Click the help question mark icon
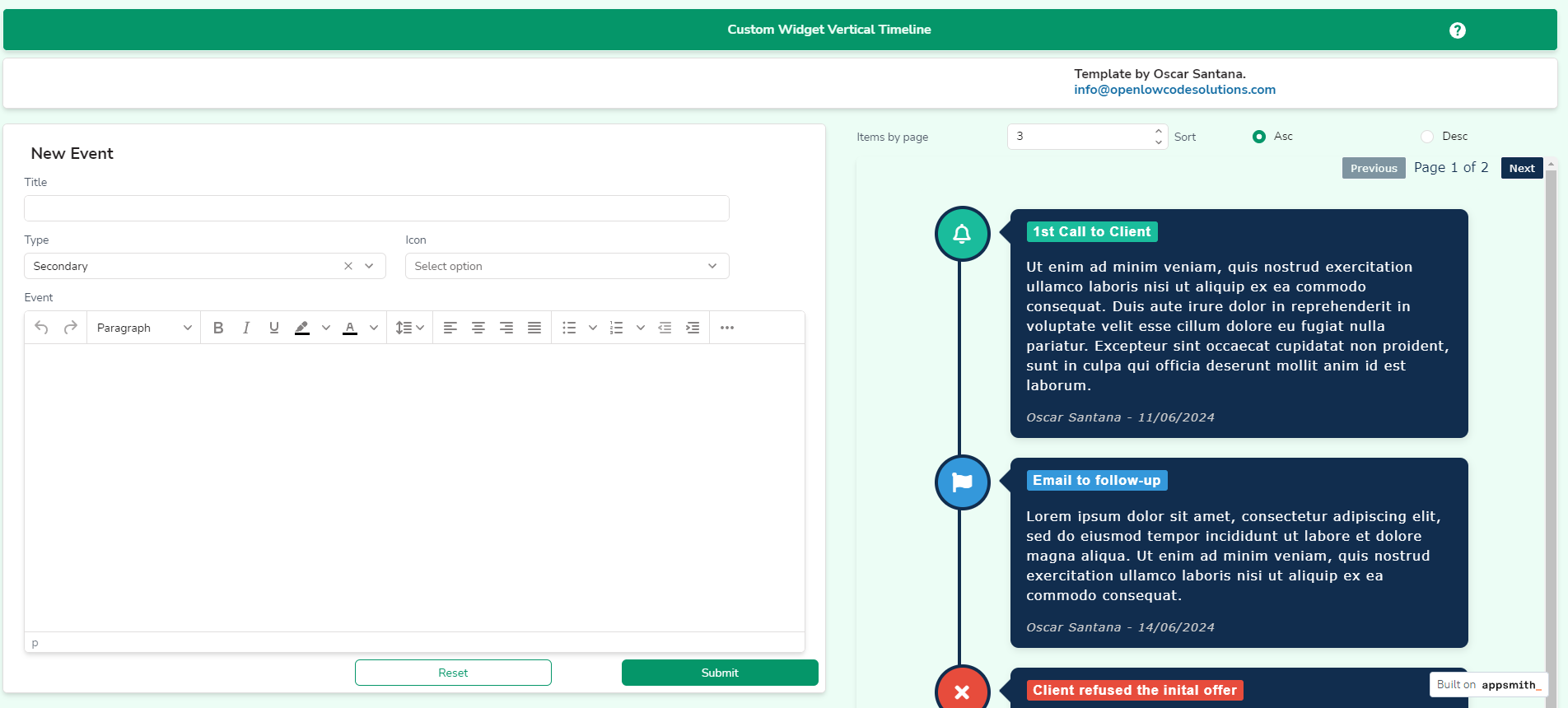This screenshot has width=1568, height=708. point(1457,30)
